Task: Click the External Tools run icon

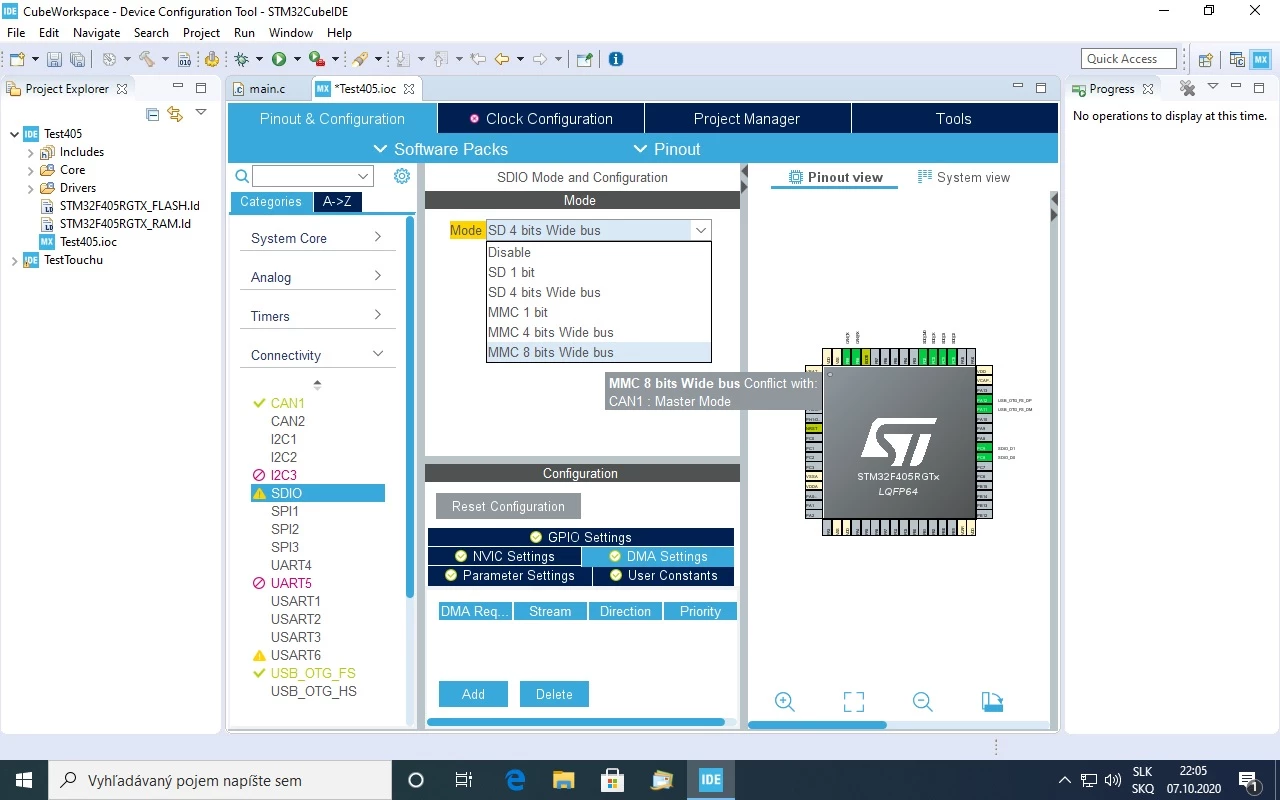Action: [x=315, y=59]
